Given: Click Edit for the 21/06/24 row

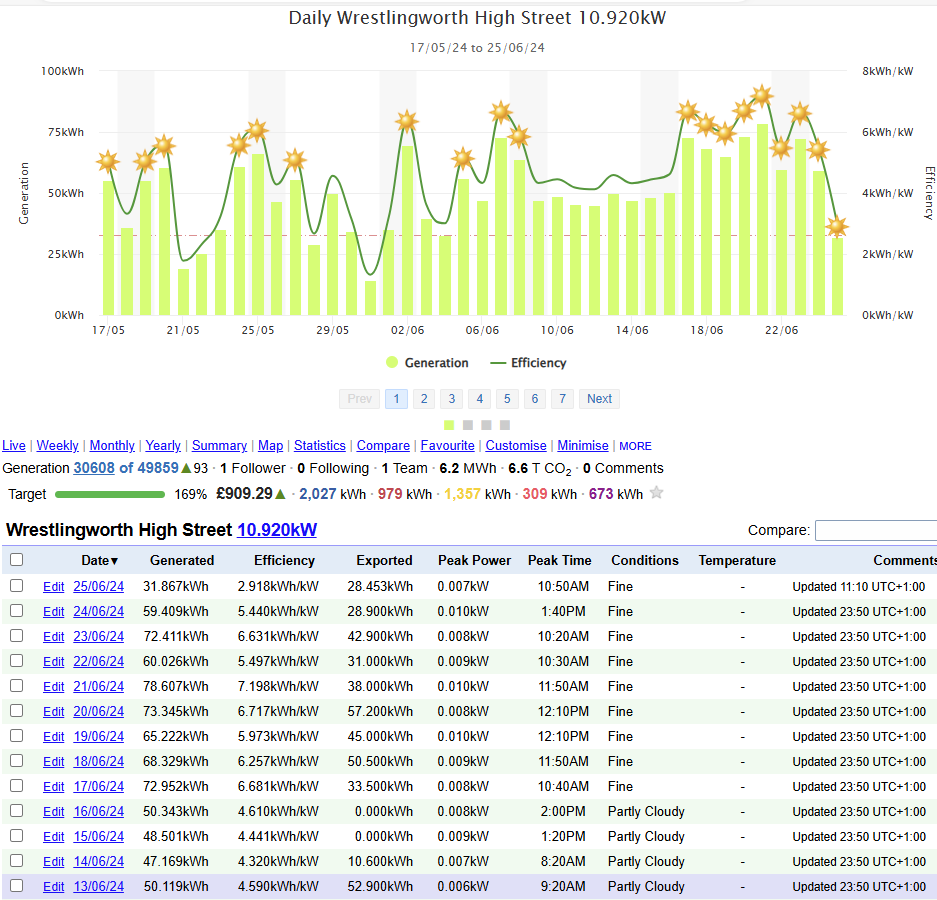Looking at the screenshot, I should pyautogui.click(x=53, y=687).
